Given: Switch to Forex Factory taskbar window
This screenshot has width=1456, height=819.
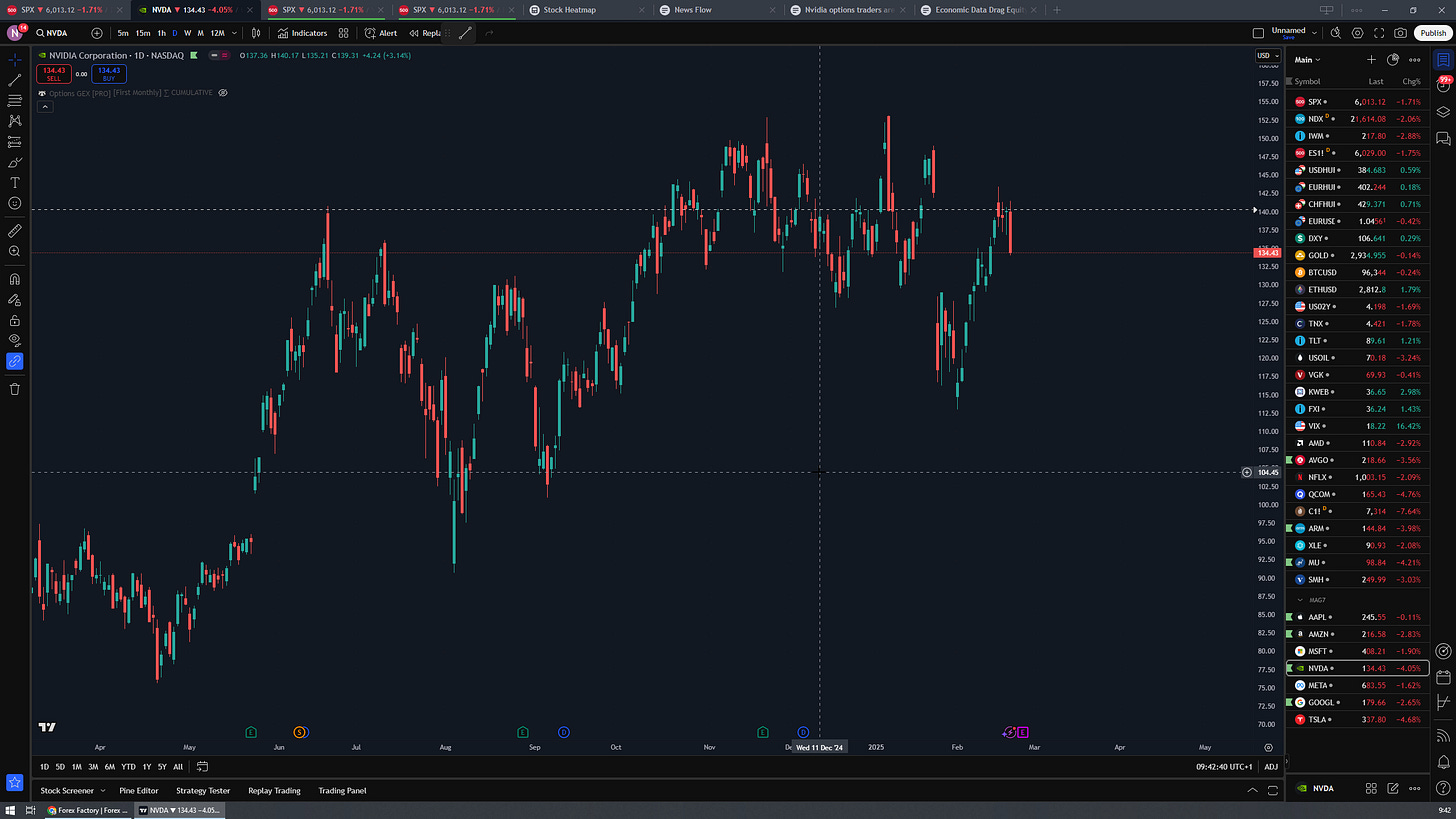Looking at the screenshot, I should coord(88,811).
